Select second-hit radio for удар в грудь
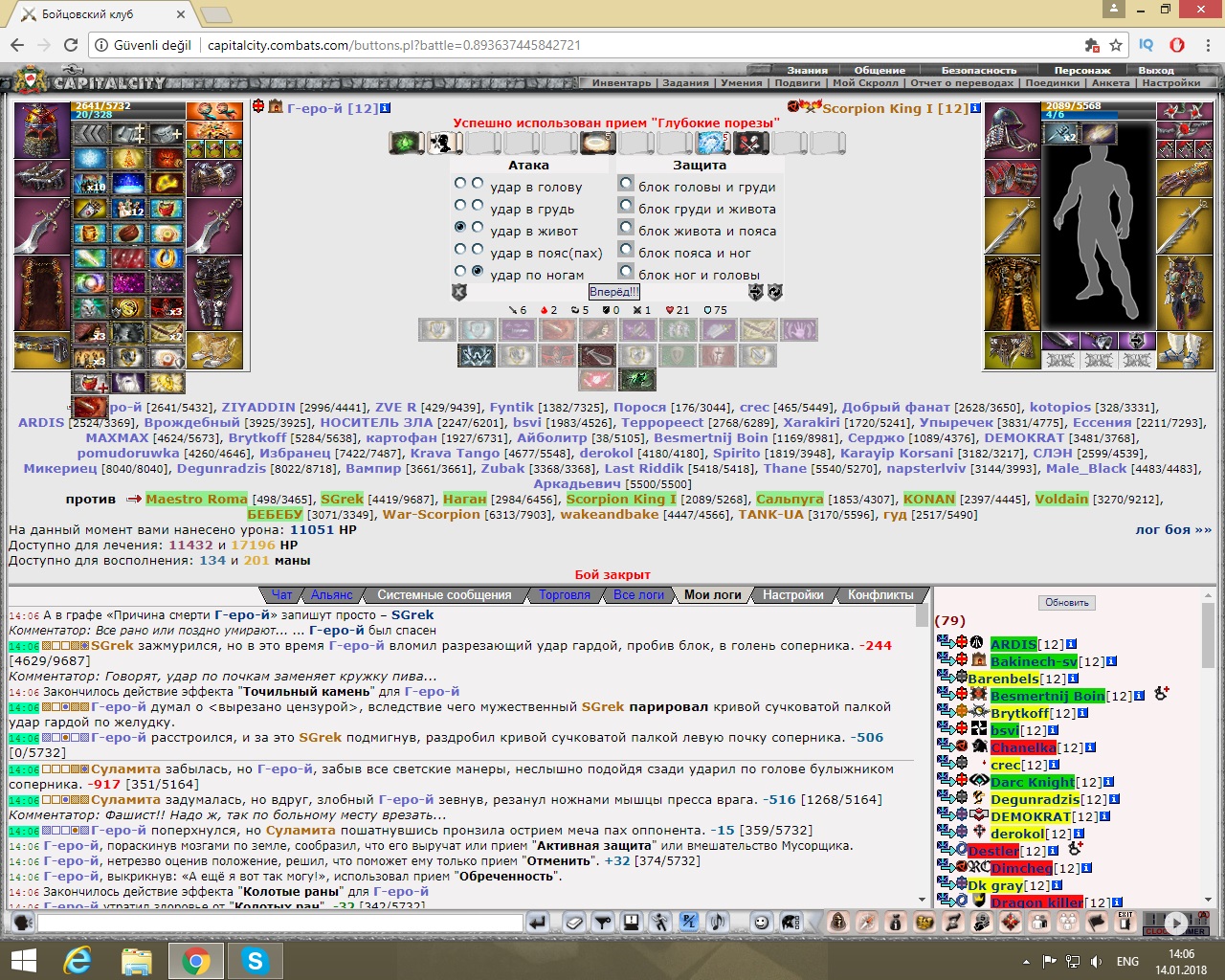The height and width of the screenshot is (980, 1225). pos(478,205)
